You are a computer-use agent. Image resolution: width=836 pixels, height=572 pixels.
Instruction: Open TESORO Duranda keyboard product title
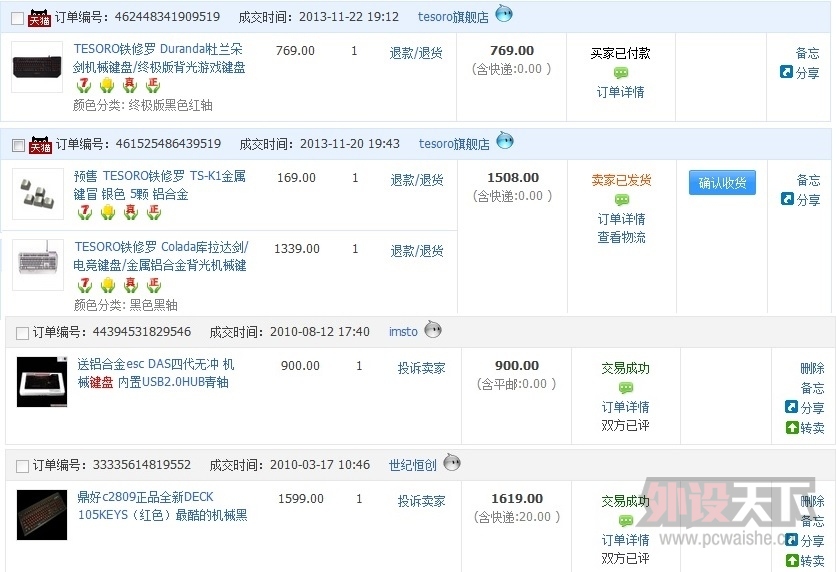coord(159,58)
